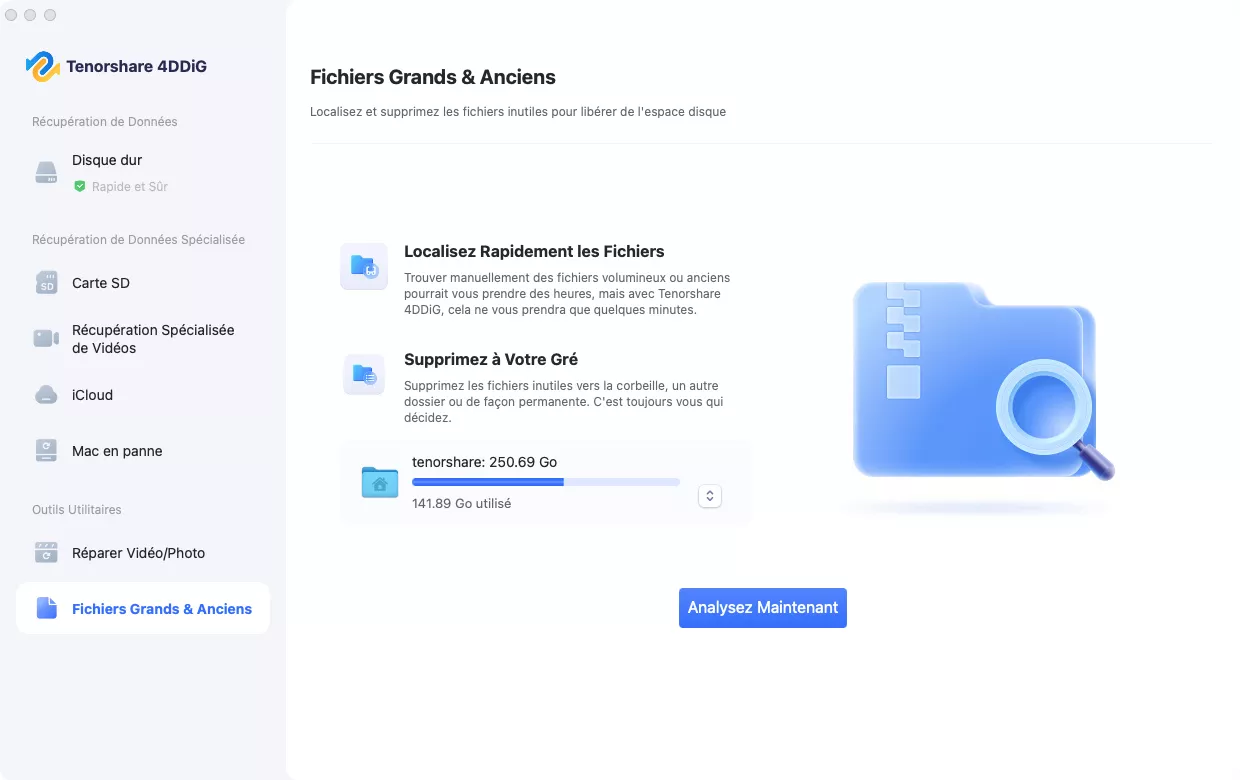Click the Carte SD card icon
This screenshot has width=1240, height=780.
coord(47,283)
